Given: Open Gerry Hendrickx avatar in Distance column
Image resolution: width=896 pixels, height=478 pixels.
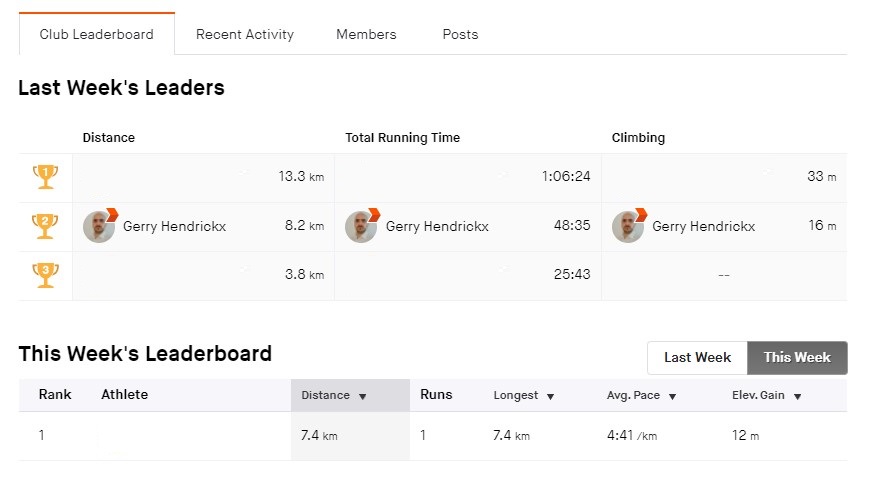Looking at the screenshot, I should pyautogui.click(x=98, y=227).
